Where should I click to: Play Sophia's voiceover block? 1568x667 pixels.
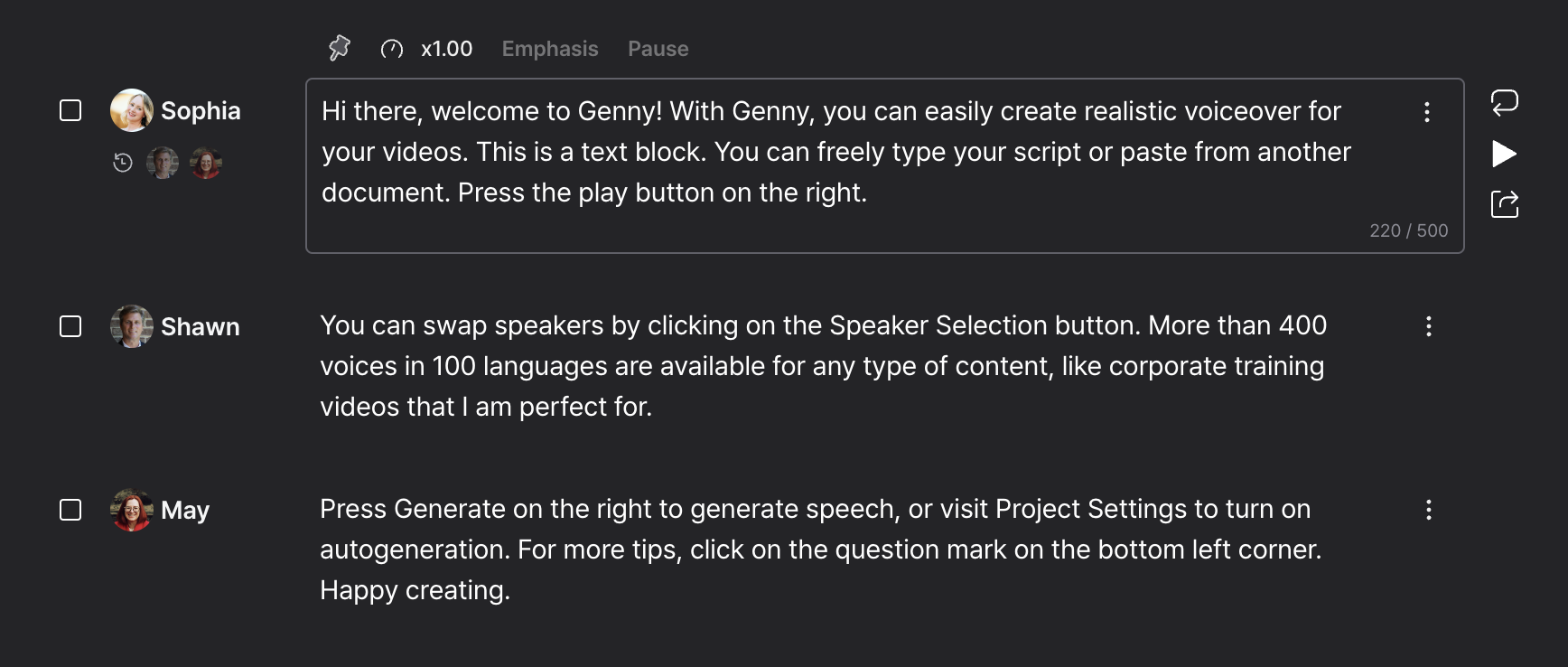point(1504,154)
